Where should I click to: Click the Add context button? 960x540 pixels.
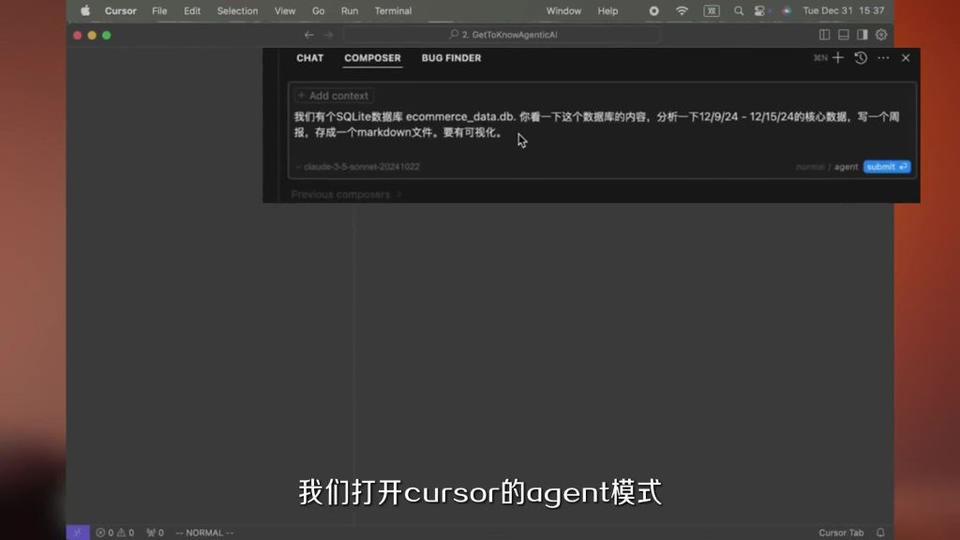pos(334,96)
